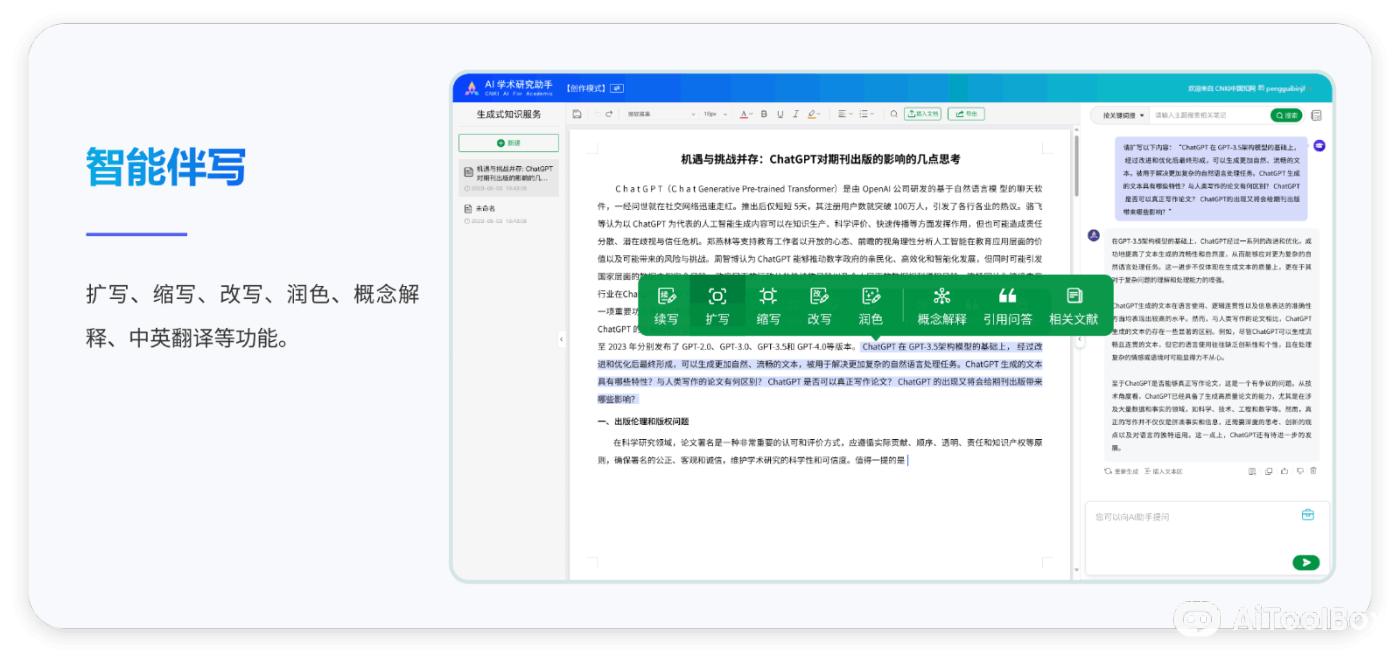Image resolution: width=1400 pixels, height=662 pixels.
Task: Copy the AI response using copy icon
Action: tap(1268, 470)
